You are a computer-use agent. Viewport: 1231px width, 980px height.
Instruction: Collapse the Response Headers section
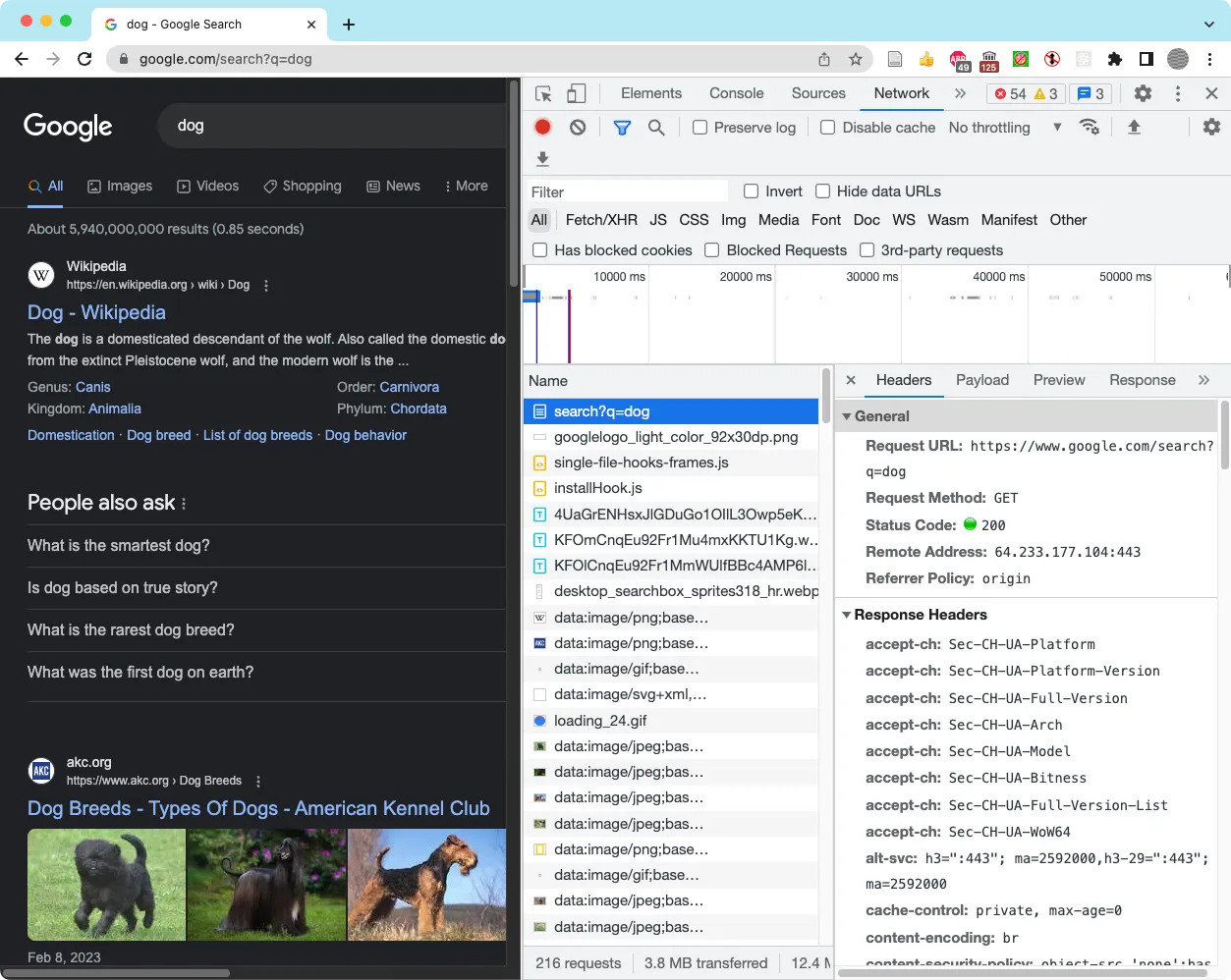point(847,615)
